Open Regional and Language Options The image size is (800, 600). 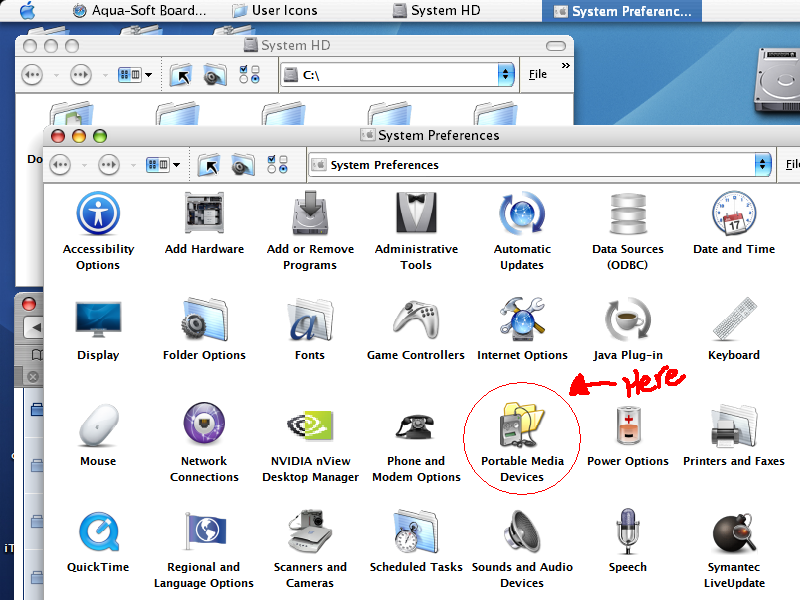[204, 549]
